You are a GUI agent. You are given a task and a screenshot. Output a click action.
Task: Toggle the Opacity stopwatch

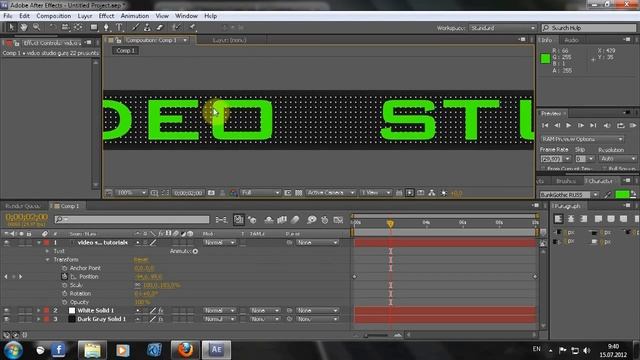pos(64,302)
